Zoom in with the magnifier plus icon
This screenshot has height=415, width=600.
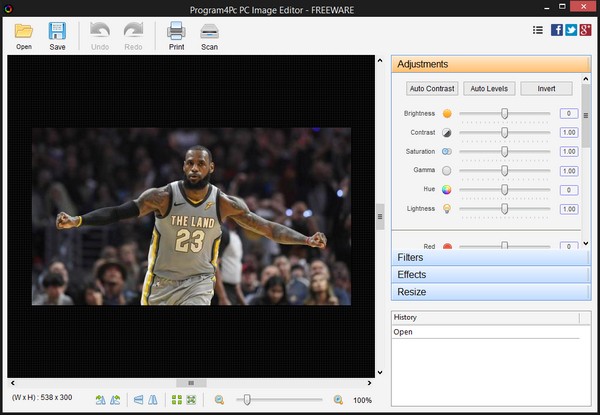pyautogui.click(x=338, y=400)
